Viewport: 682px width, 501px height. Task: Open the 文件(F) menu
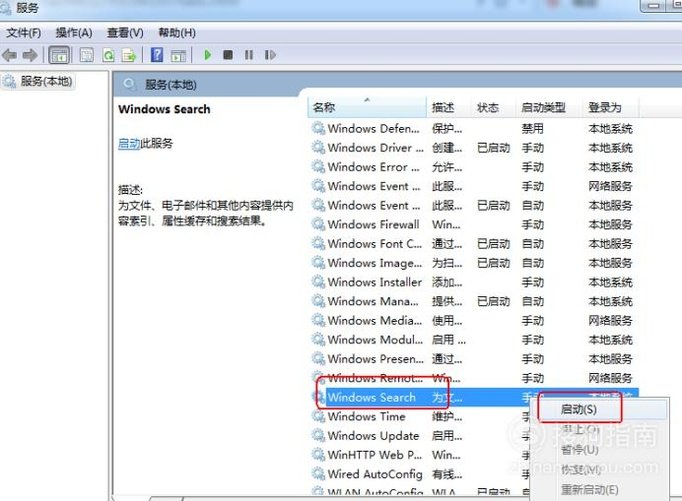coord(24,33)
